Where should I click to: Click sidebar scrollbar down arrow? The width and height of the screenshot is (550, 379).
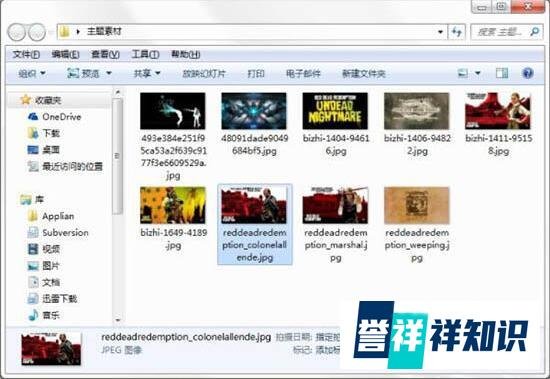(x=118, y=320)
